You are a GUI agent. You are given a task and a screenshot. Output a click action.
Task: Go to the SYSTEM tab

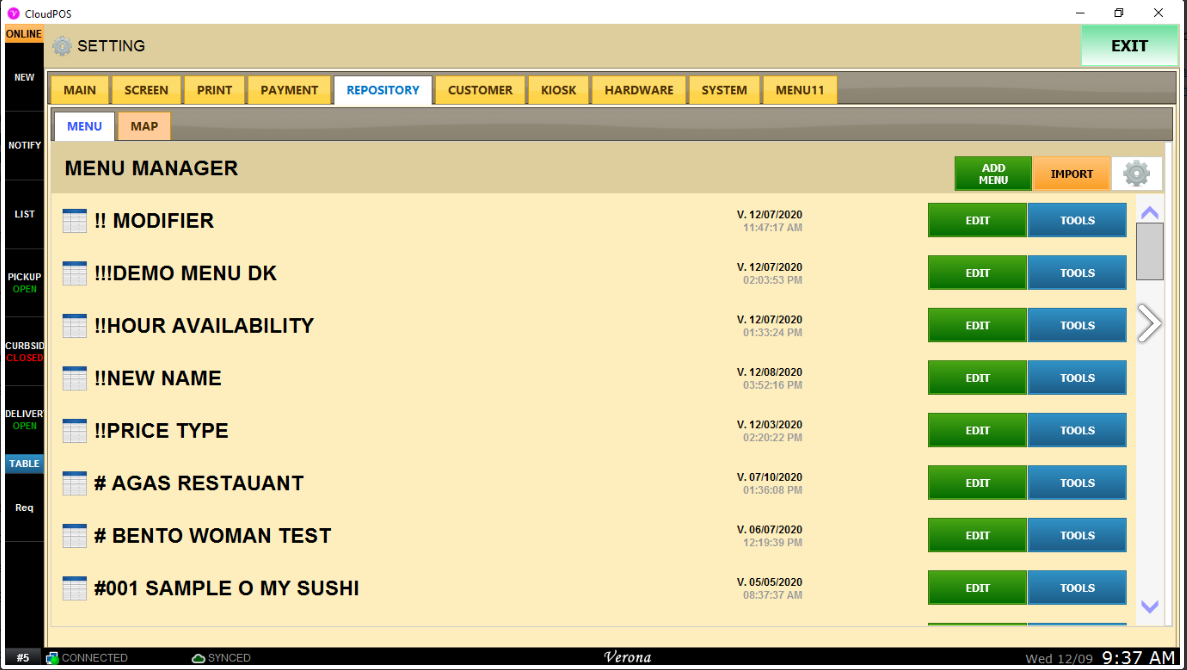coord(724,90)
